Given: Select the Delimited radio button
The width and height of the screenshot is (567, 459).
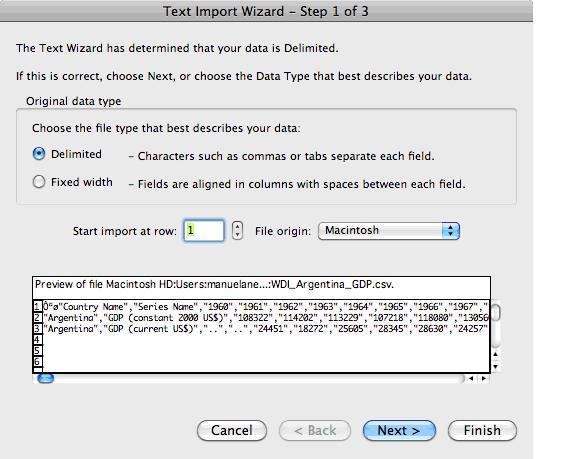Looking at the screenshot, I should (x=39, y=154).
